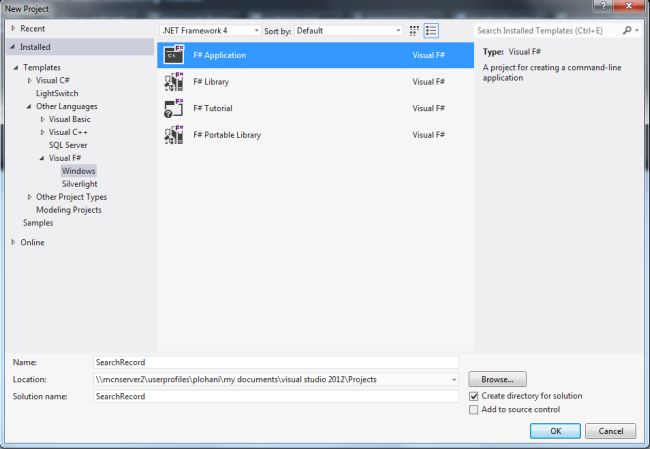The image size is (650, 449).
Task: Click the Other Languages tree label
Action: coord(67,107)
